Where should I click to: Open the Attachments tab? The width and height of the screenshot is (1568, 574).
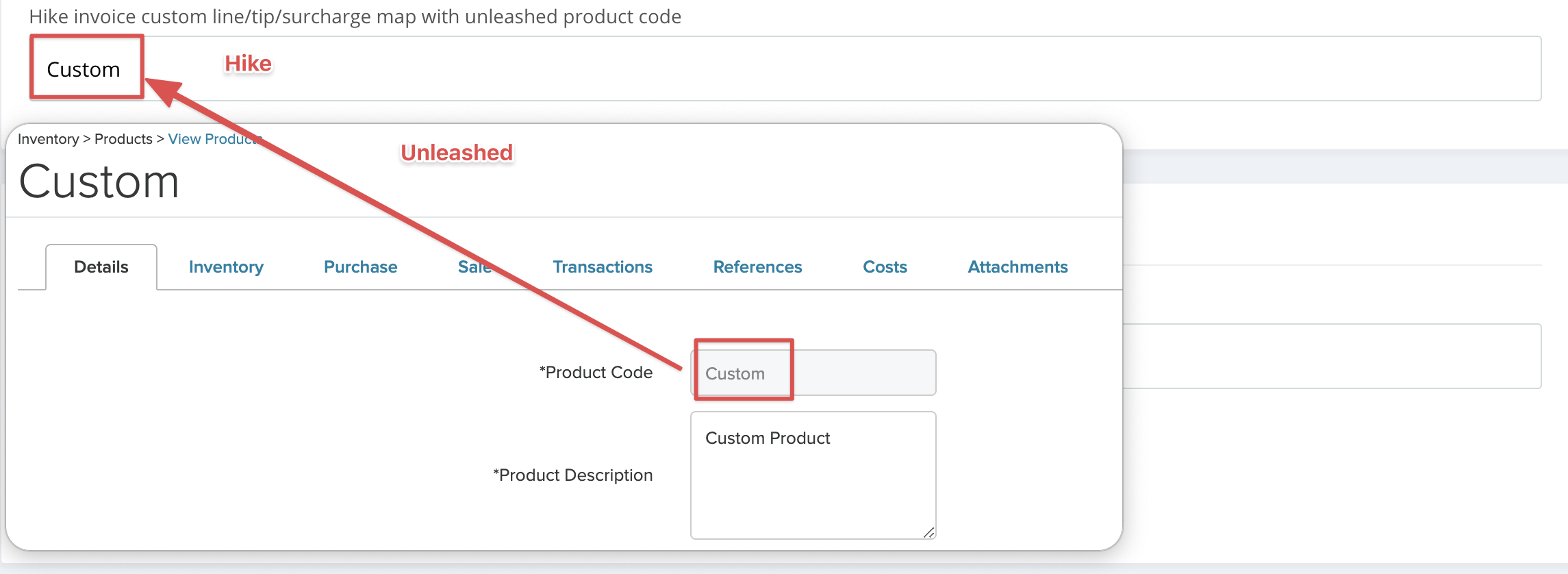1017,267
